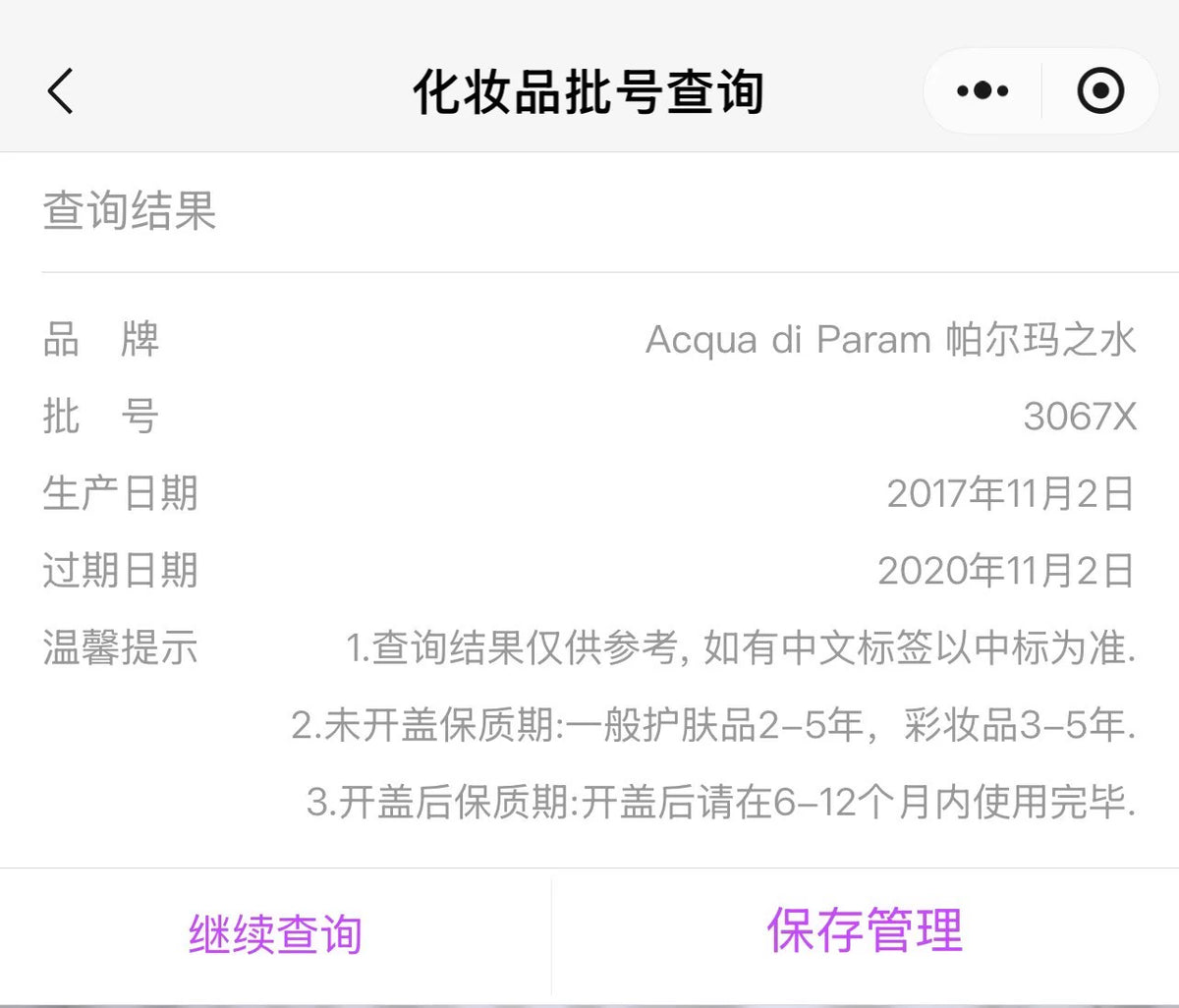Select brand value Acqua di Param 帕尔玛之水
This screenshot has width=1179, height=1008.
coord(891,340)
